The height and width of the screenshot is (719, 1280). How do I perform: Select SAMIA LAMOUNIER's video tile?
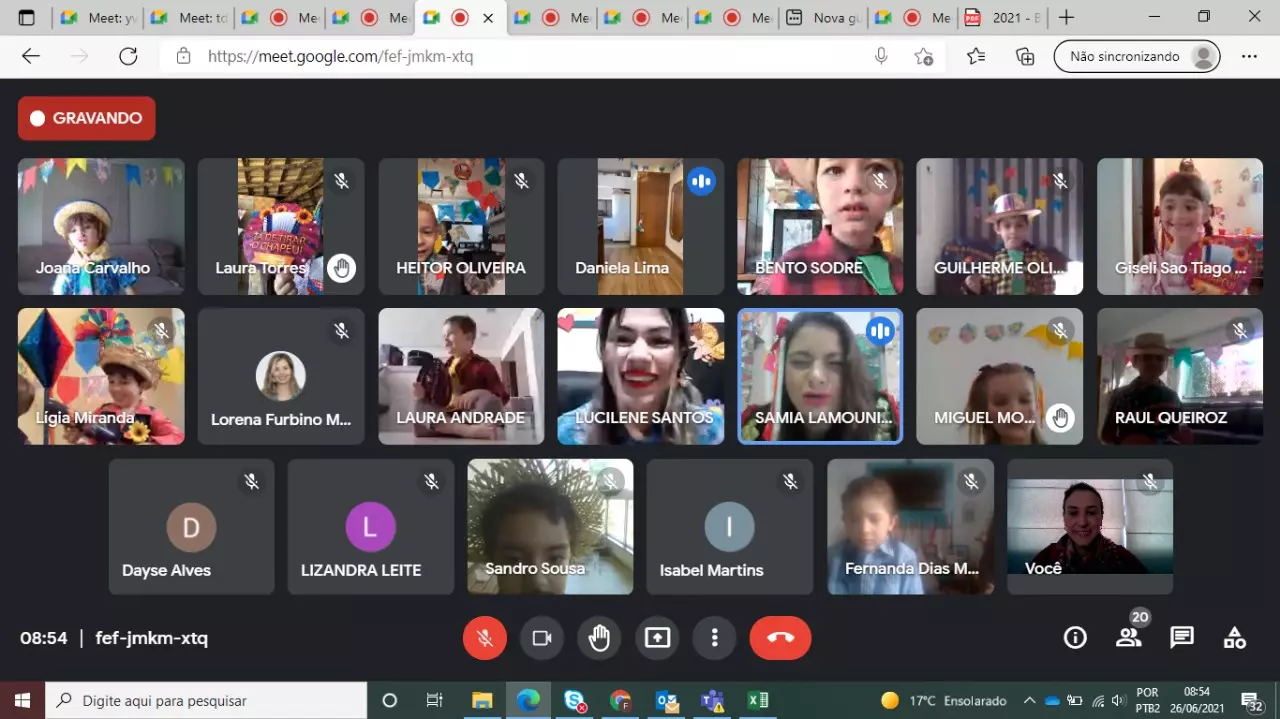(820, 375)
